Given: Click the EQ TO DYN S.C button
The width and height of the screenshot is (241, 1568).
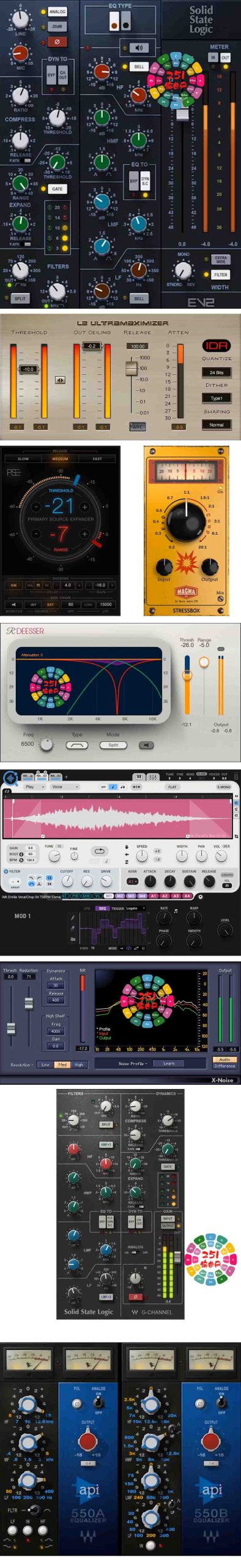Looking at the screenshot, I should pos(145,181).
